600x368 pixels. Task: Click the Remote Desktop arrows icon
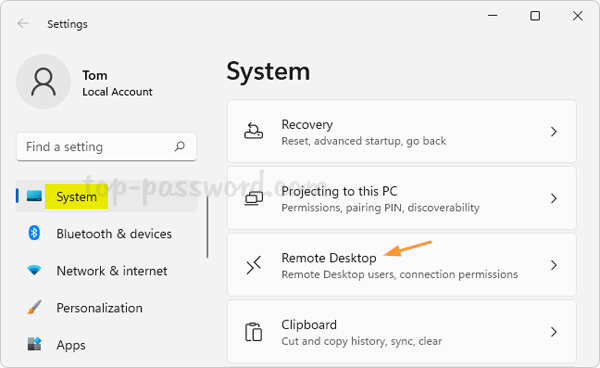(x=253, y=265)
